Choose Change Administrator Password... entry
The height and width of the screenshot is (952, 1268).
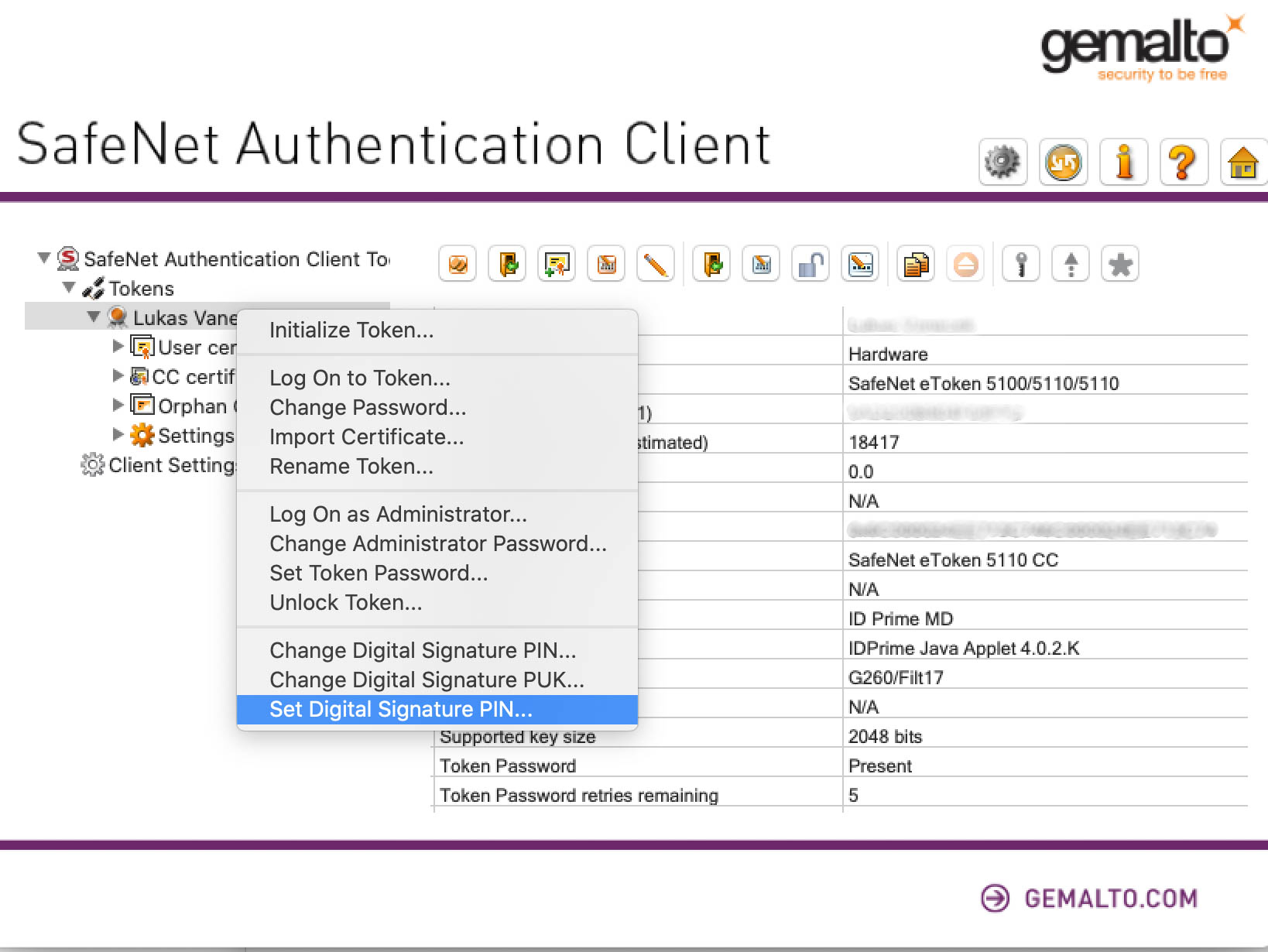click(437, 544)
